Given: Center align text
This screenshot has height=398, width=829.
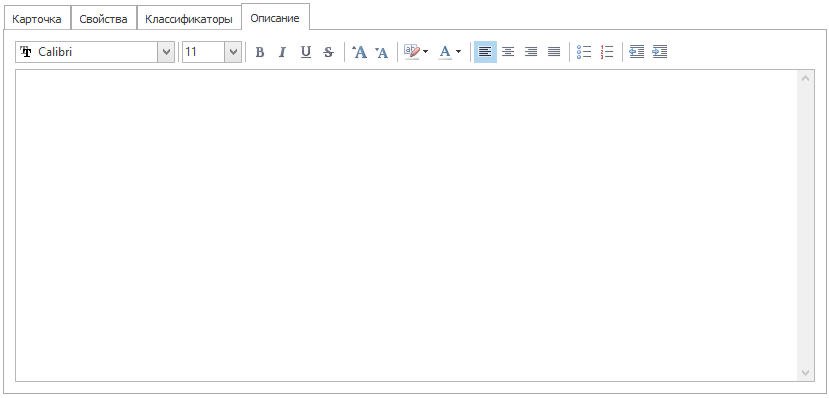Looking at the screenshot, I should 508,52.
